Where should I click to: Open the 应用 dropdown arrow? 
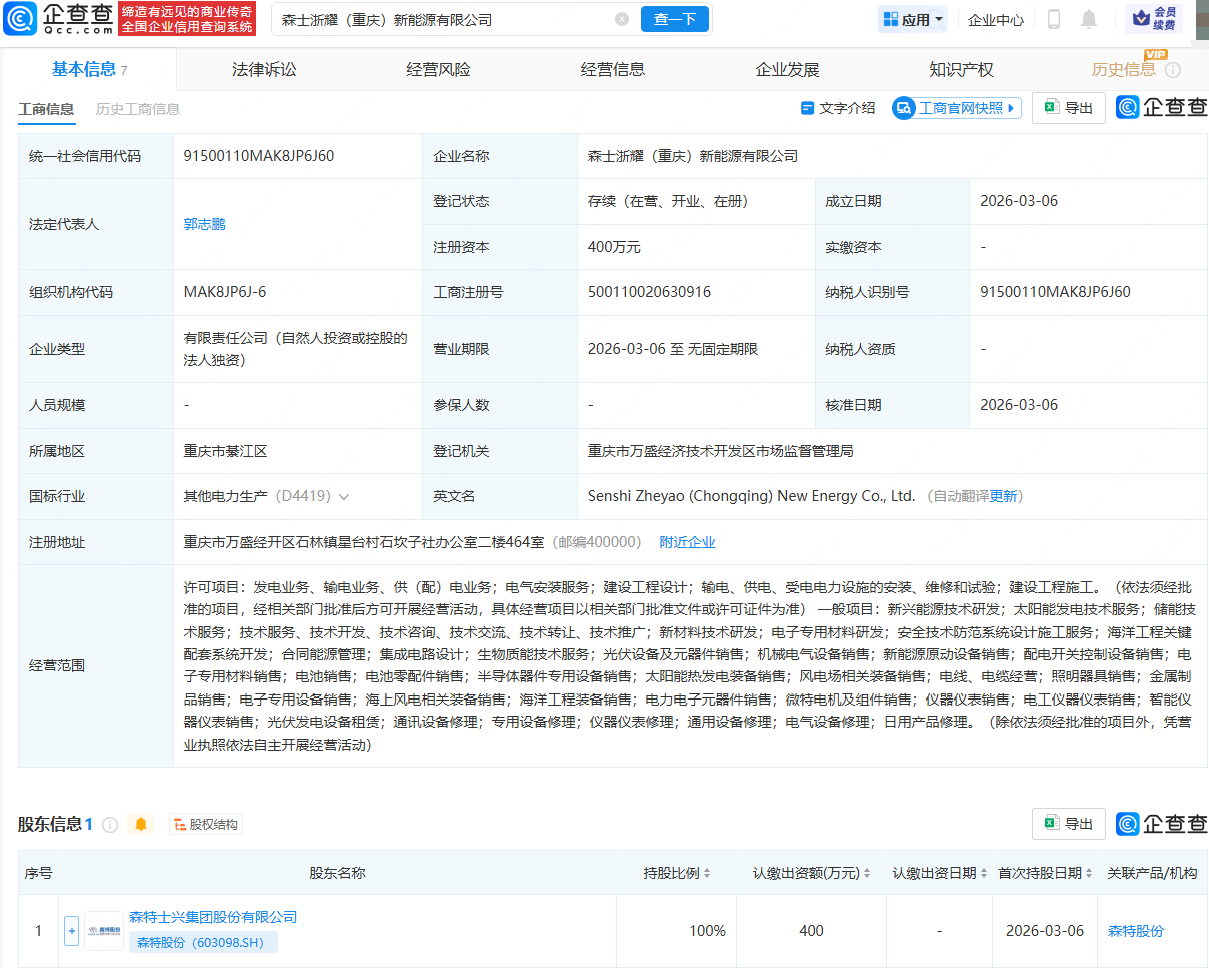[938, 19]
